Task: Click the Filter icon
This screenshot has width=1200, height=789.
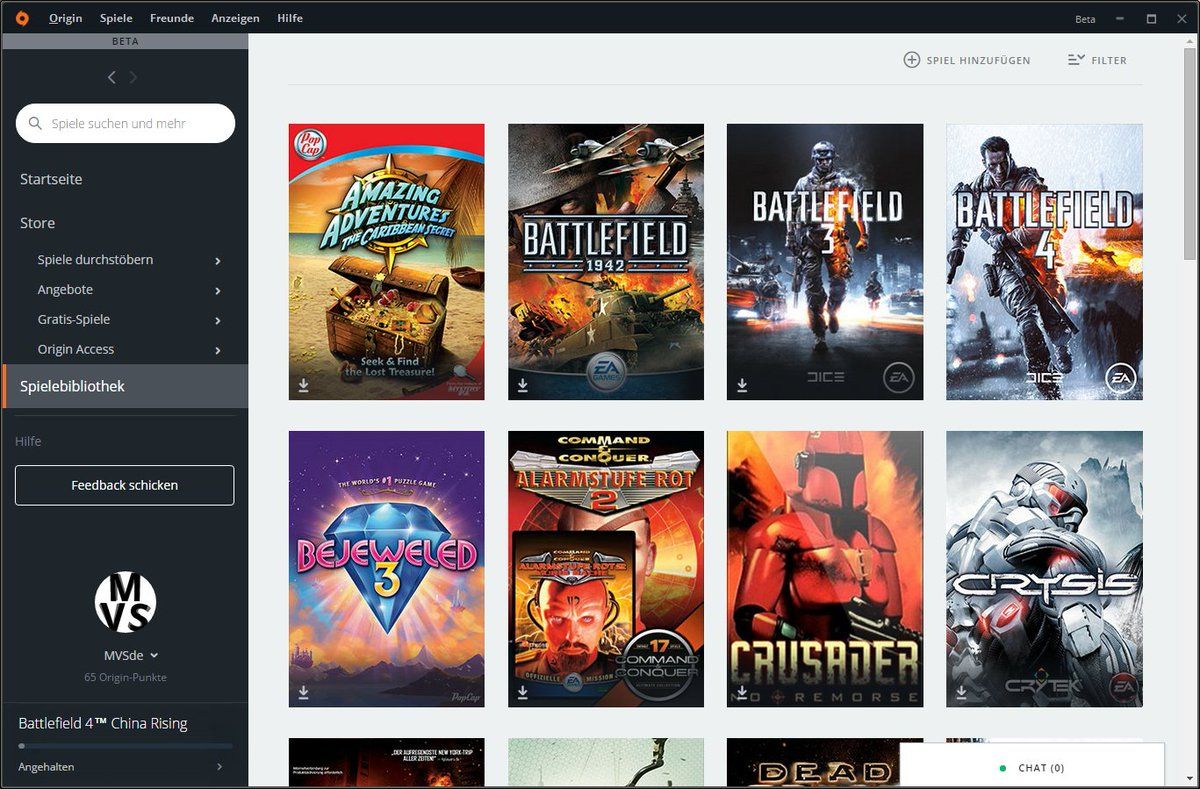Action: pyautogui.click(x=1076, y=60)
